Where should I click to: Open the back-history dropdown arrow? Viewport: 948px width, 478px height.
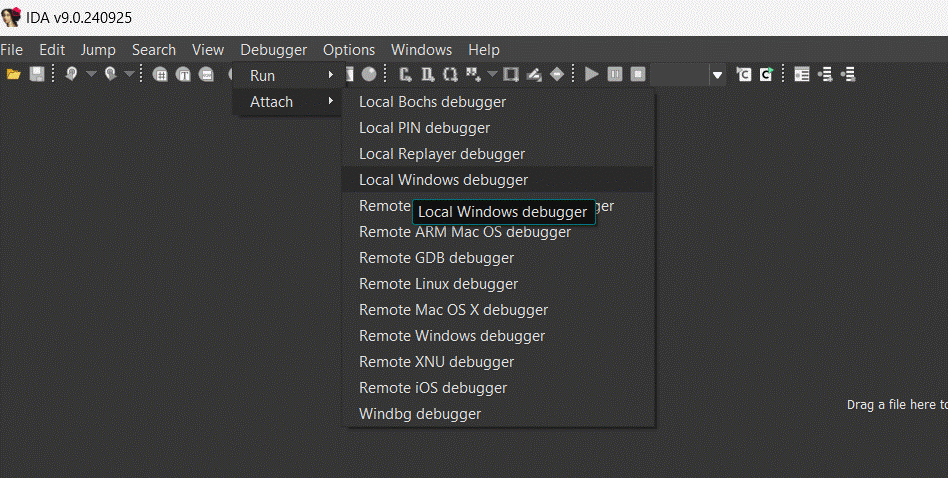pos(91,74)
